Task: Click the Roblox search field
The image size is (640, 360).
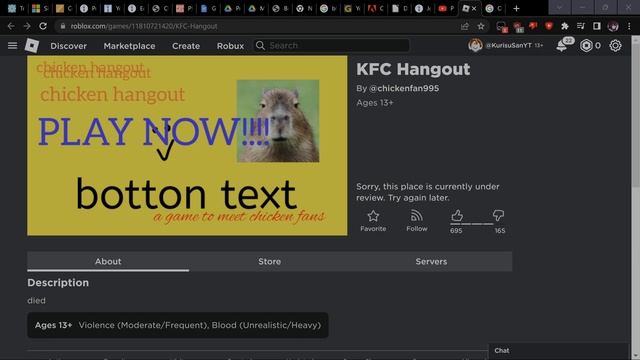Action: [331, 45]
